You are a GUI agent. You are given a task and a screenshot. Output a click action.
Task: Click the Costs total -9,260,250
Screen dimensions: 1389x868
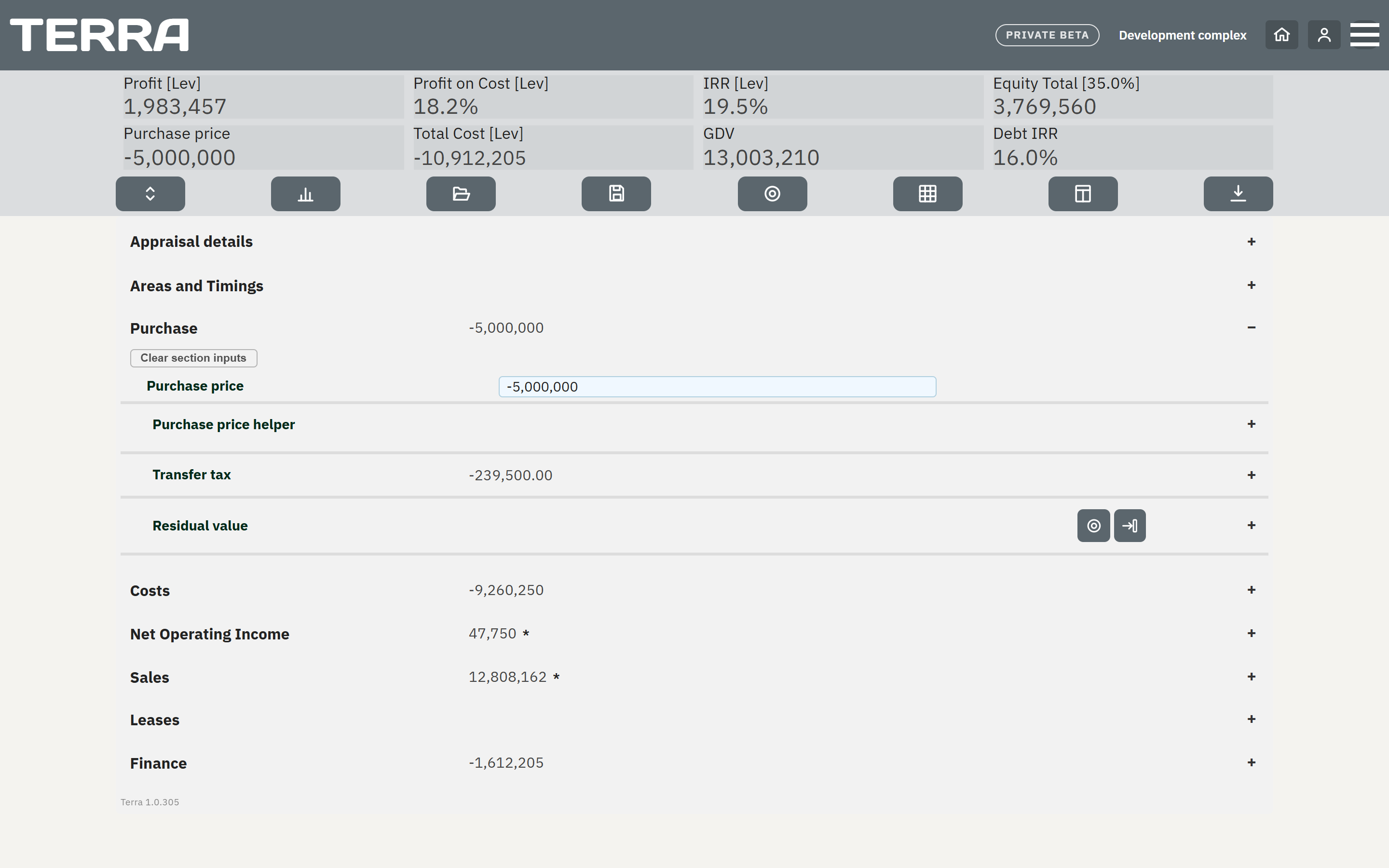505,590
